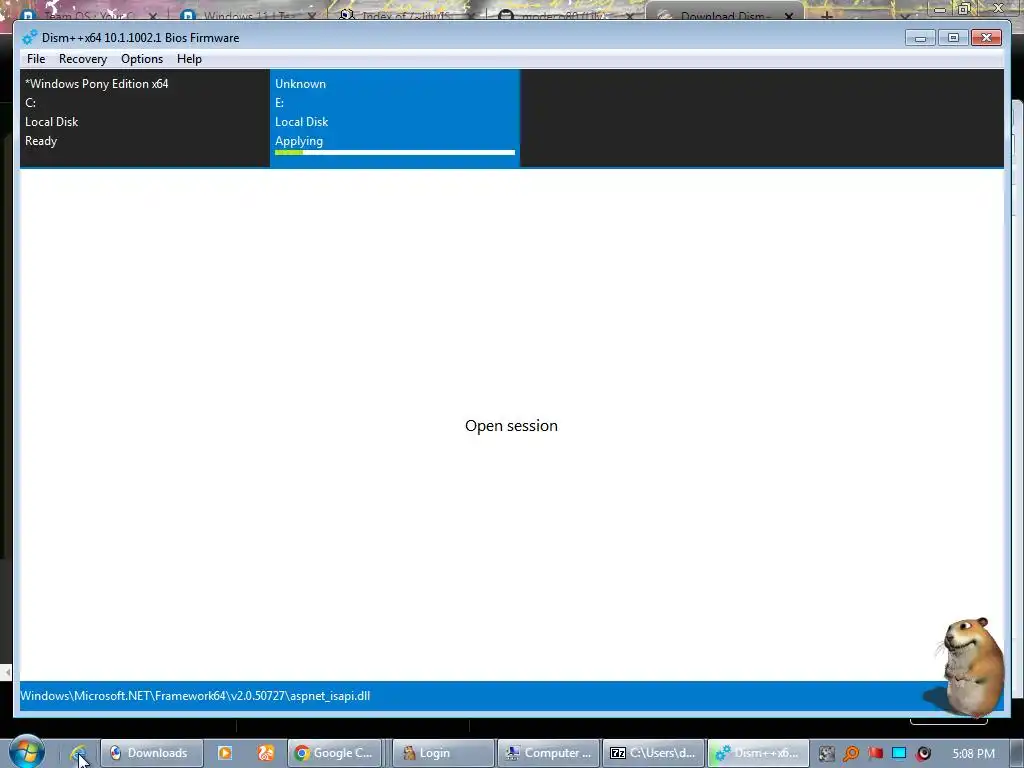Switch to Download Dism browser tab

click(x=725, y=13)
